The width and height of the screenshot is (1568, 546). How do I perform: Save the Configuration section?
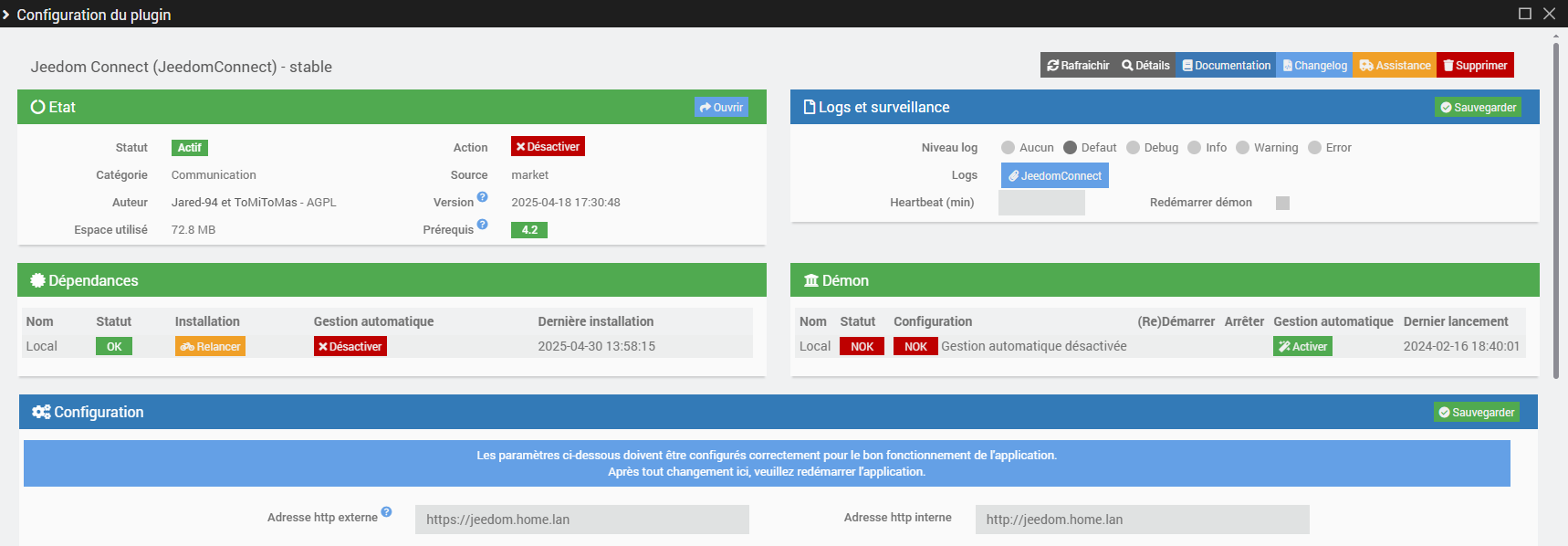pyautogui.click(x=1476, y=412)
